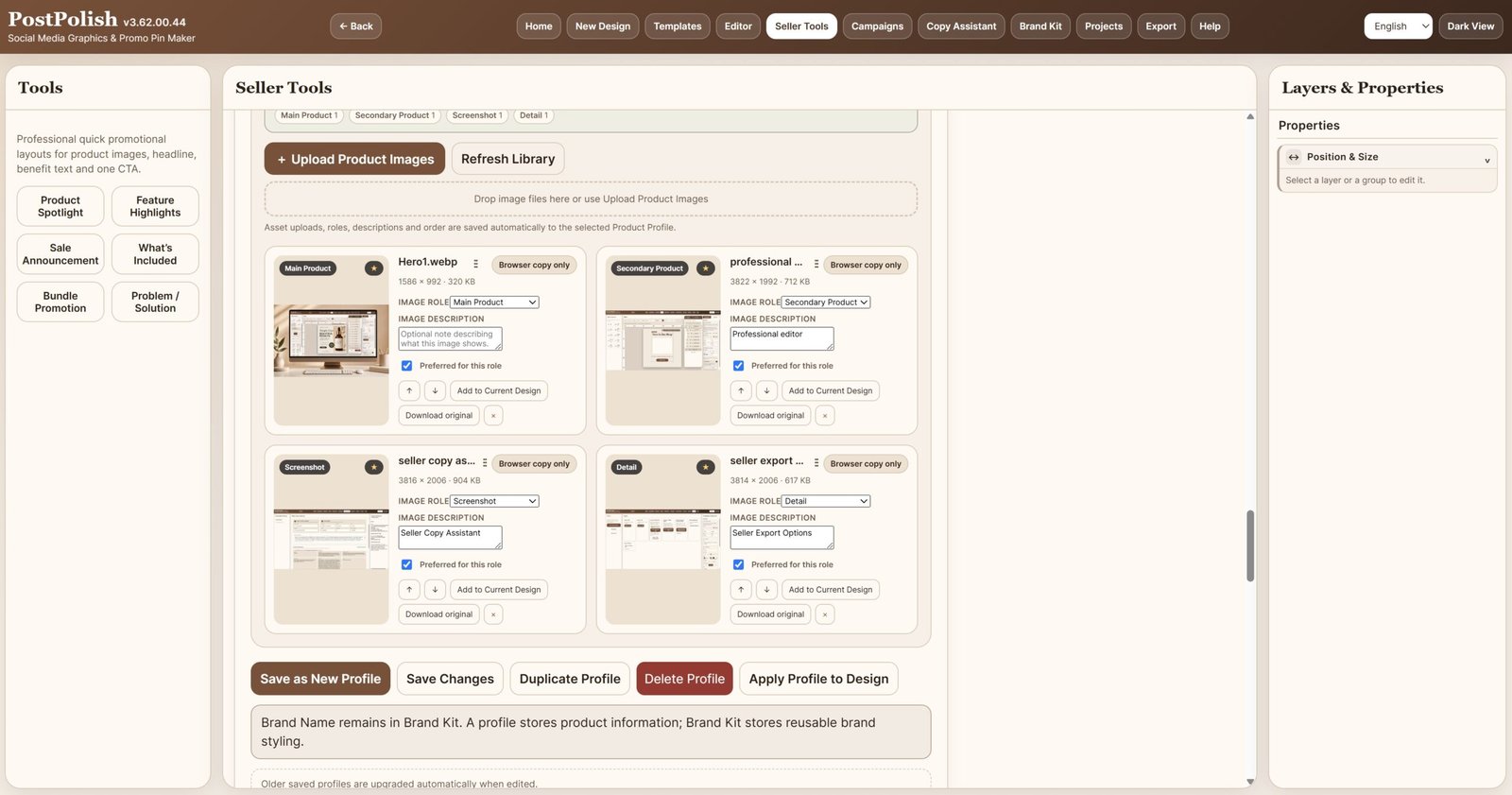Open the Copy Assistant tab

point(961,26)
